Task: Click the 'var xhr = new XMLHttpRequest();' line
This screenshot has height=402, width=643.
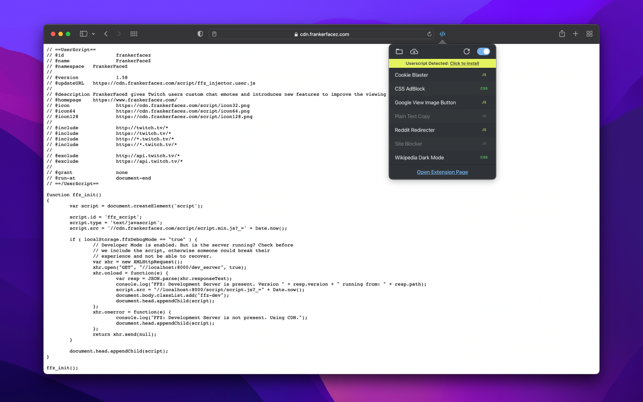Action: (x=138, y=262)
